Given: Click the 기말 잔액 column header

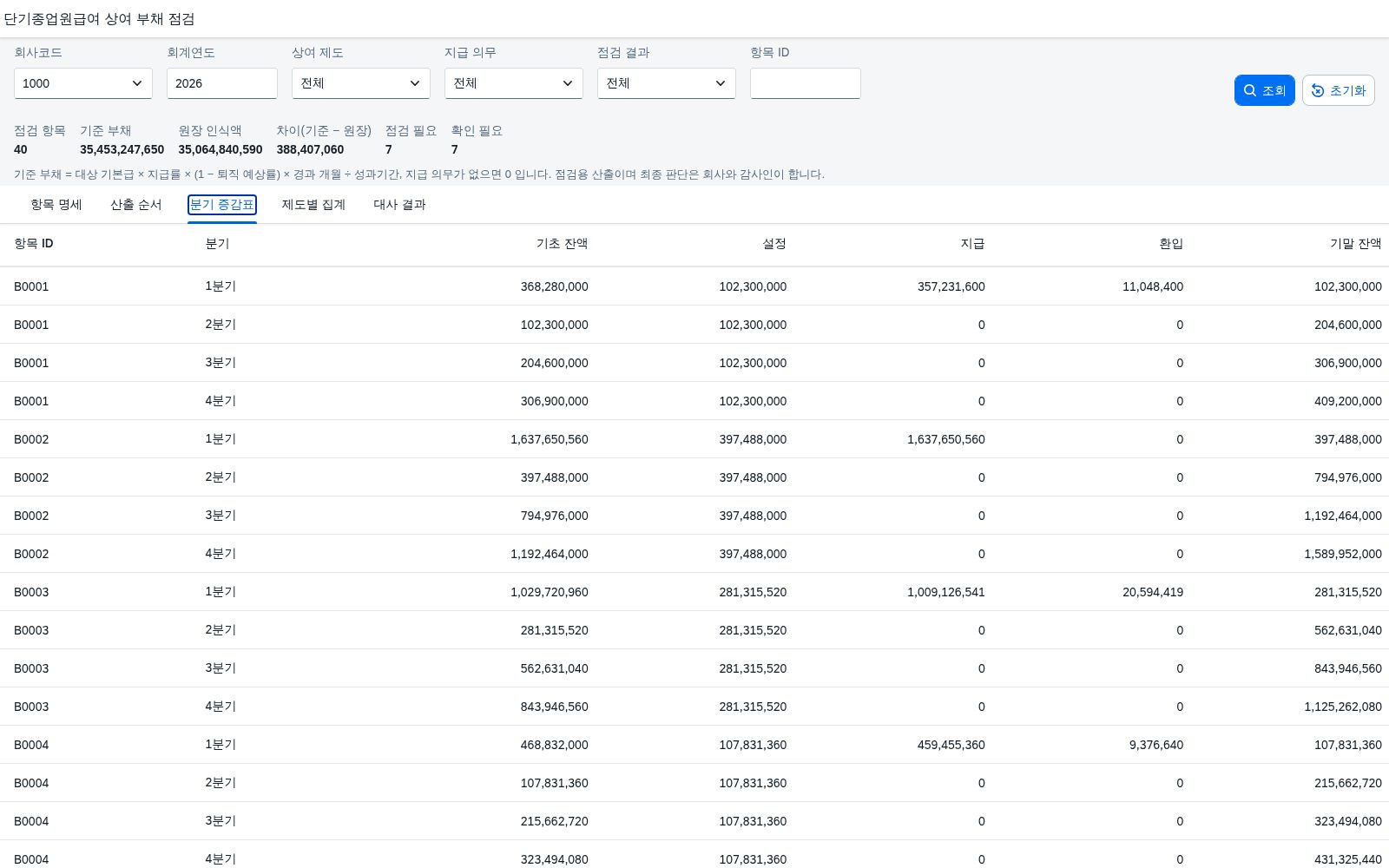Looking at the screenshot, I should pos(1355,244).
